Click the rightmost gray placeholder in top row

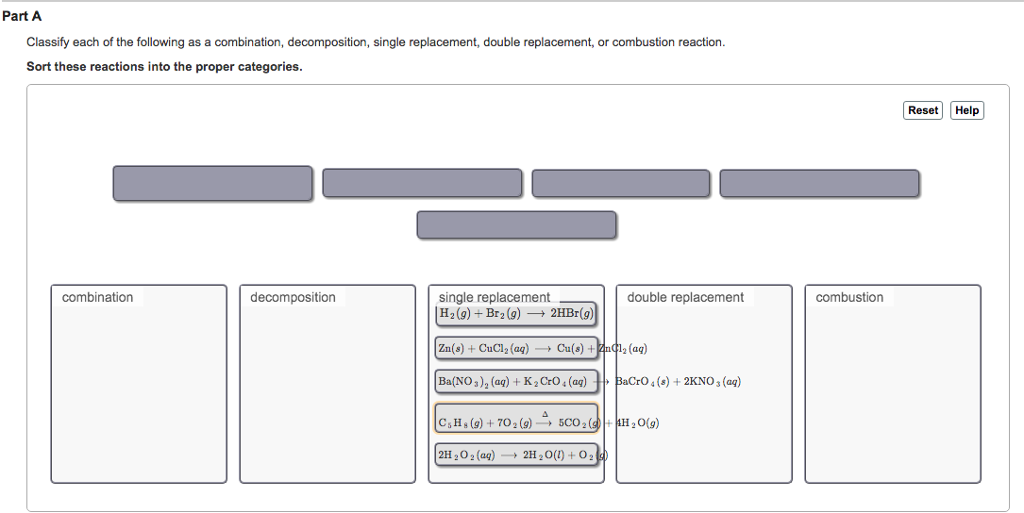point(819,183)
